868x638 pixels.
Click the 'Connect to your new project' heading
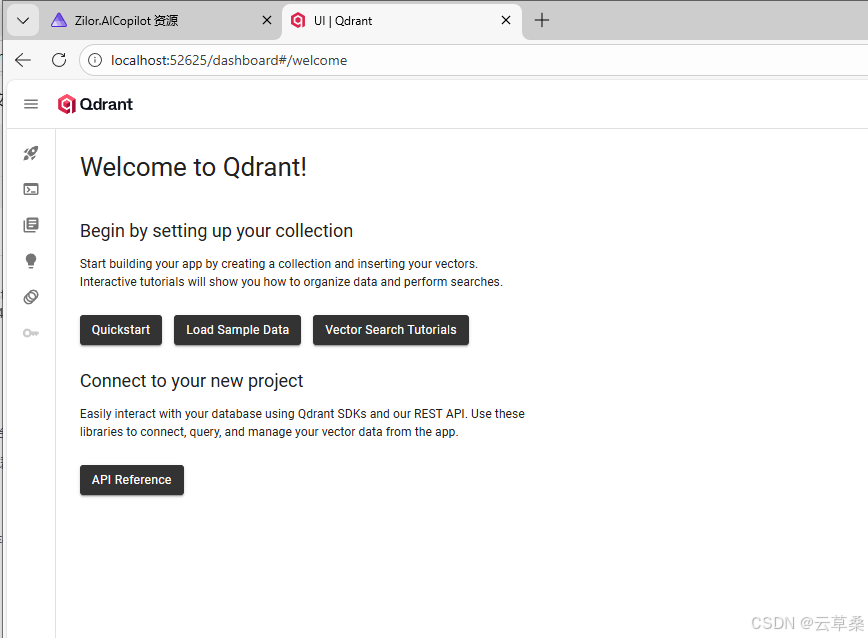click(192, 381)
